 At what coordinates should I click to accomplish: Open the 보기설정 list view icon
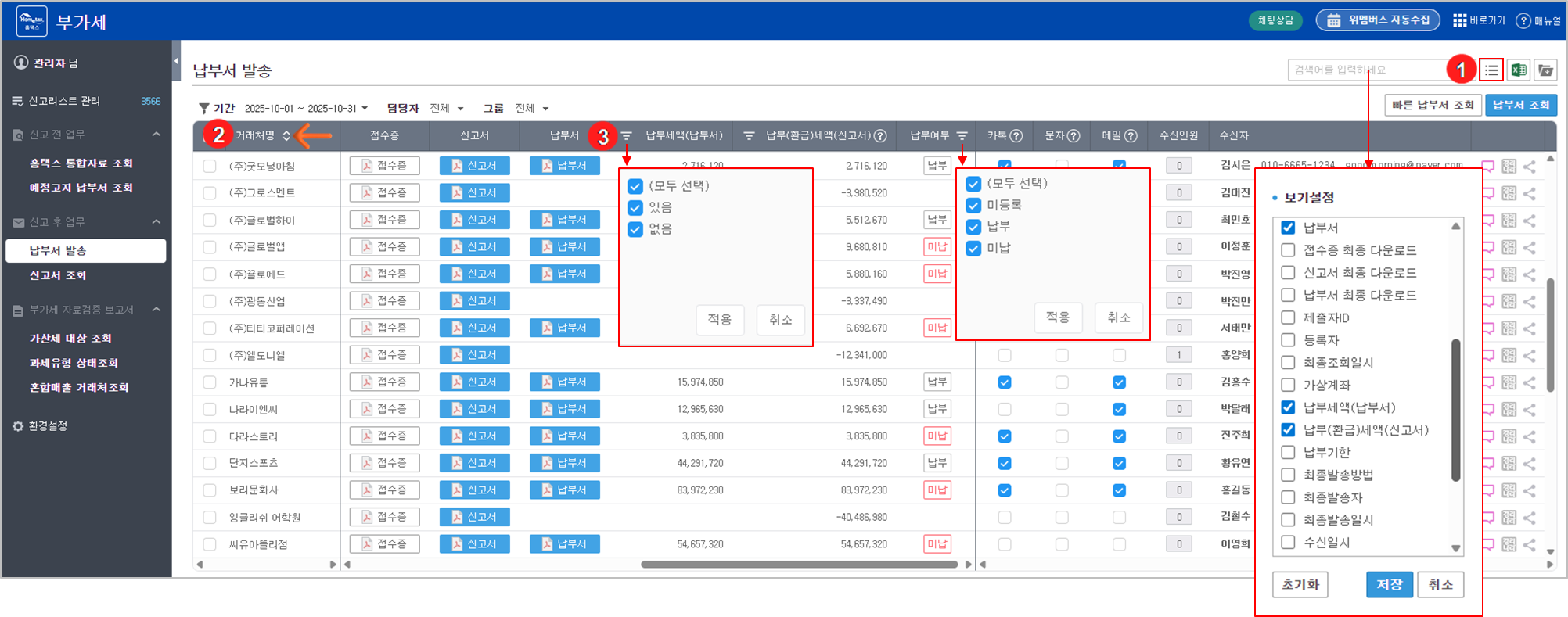1491,70
